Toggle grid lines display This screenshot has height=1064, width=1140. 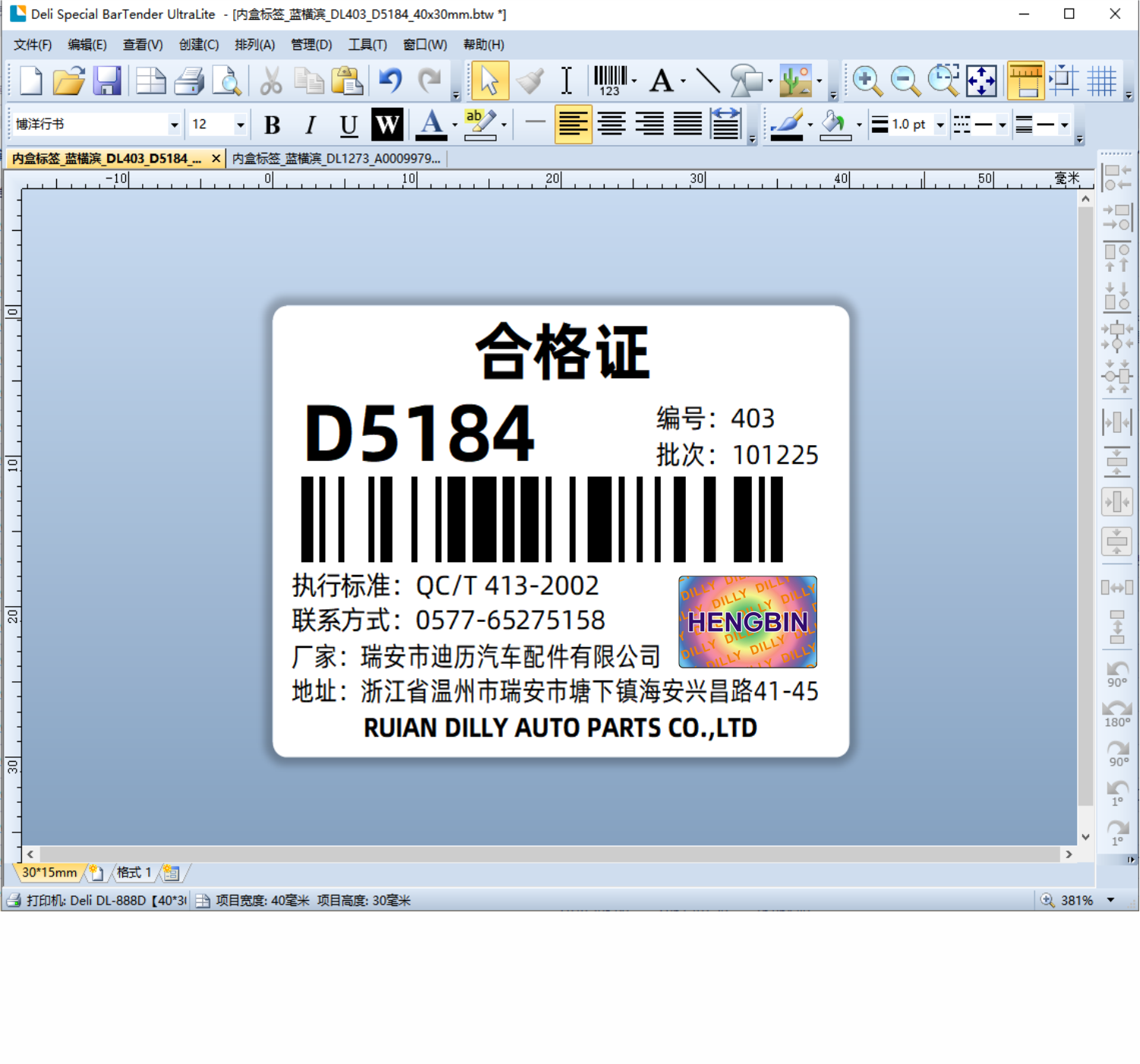1101,81
